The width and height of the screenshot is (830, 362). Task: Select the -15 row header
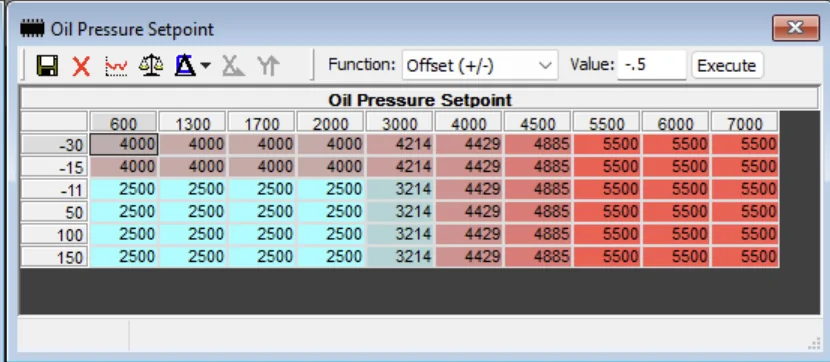54,167
